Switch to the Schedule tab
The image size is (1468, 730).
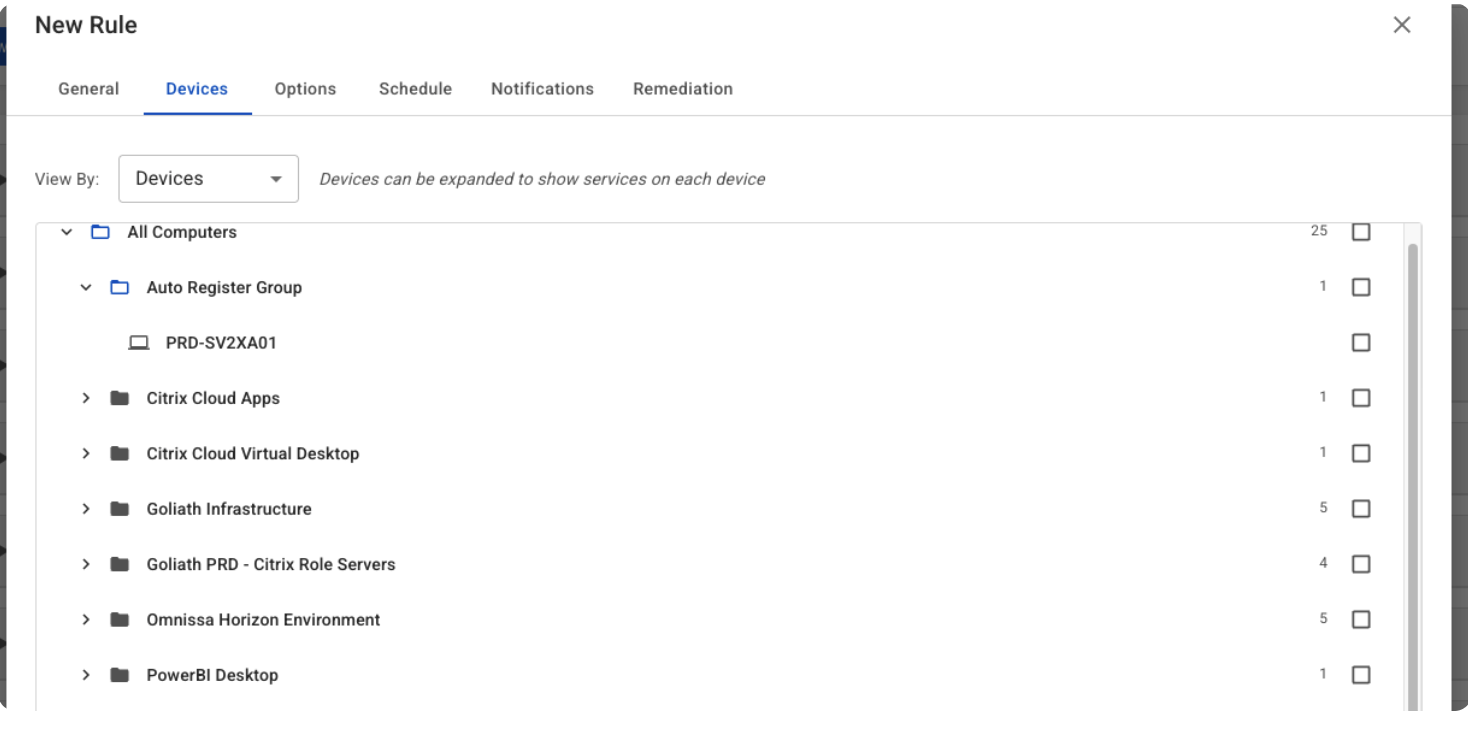pos(415,89)
